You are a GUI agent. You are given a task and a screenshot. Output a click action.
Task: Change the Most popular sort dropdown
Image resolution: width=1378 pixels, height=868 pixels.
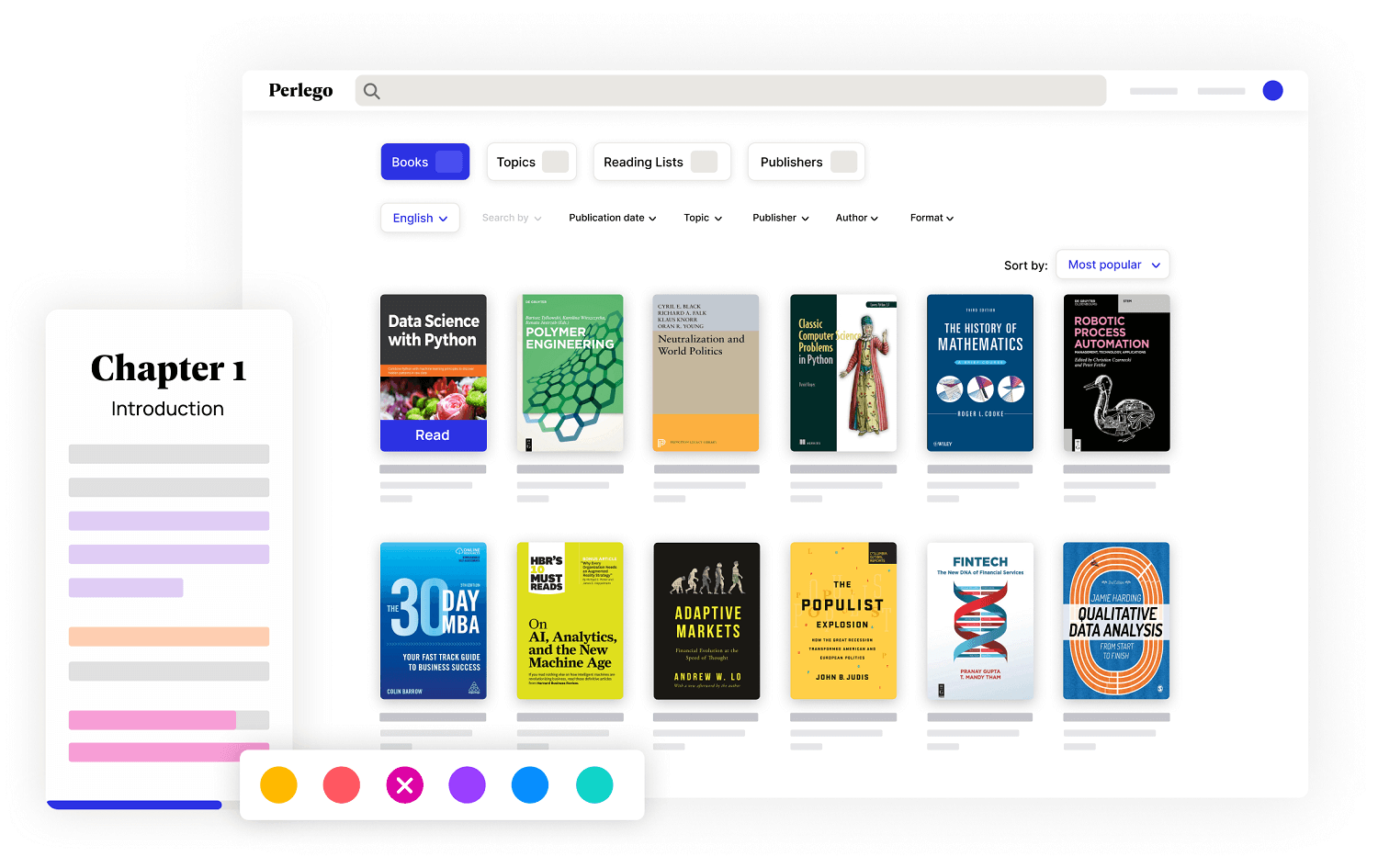(1113, 265)
